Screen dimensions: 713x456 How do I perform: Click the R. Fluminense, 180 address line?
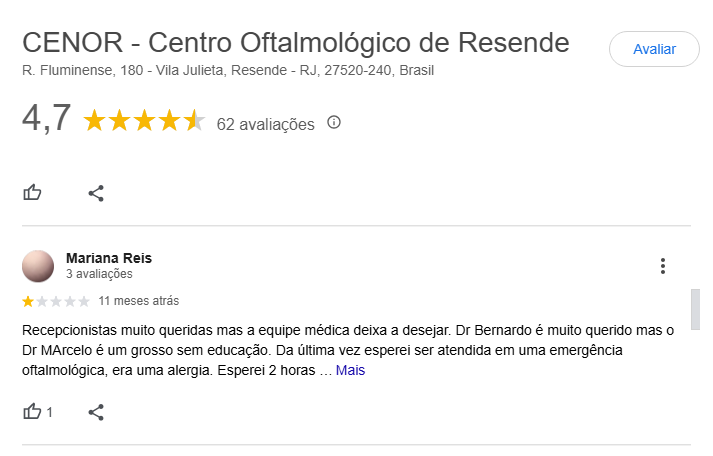[228, 70]
